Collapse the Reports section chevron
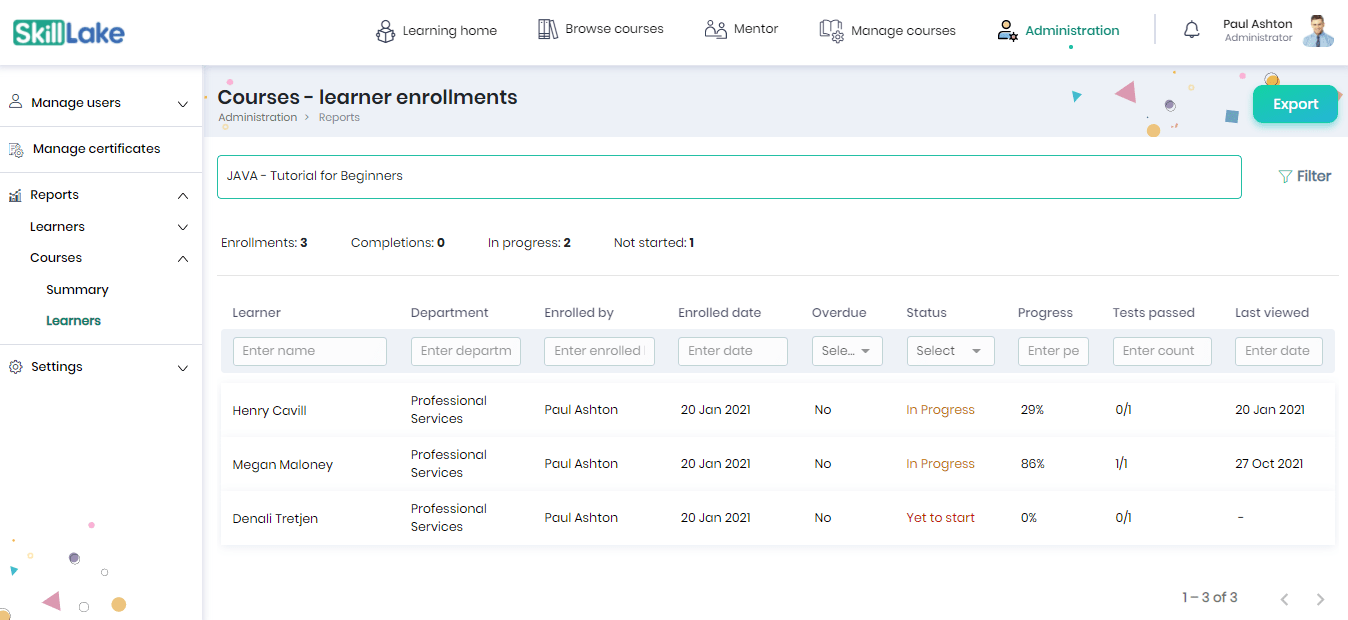The width and height of the screenshot is (1348, 620). coord(183,196)
